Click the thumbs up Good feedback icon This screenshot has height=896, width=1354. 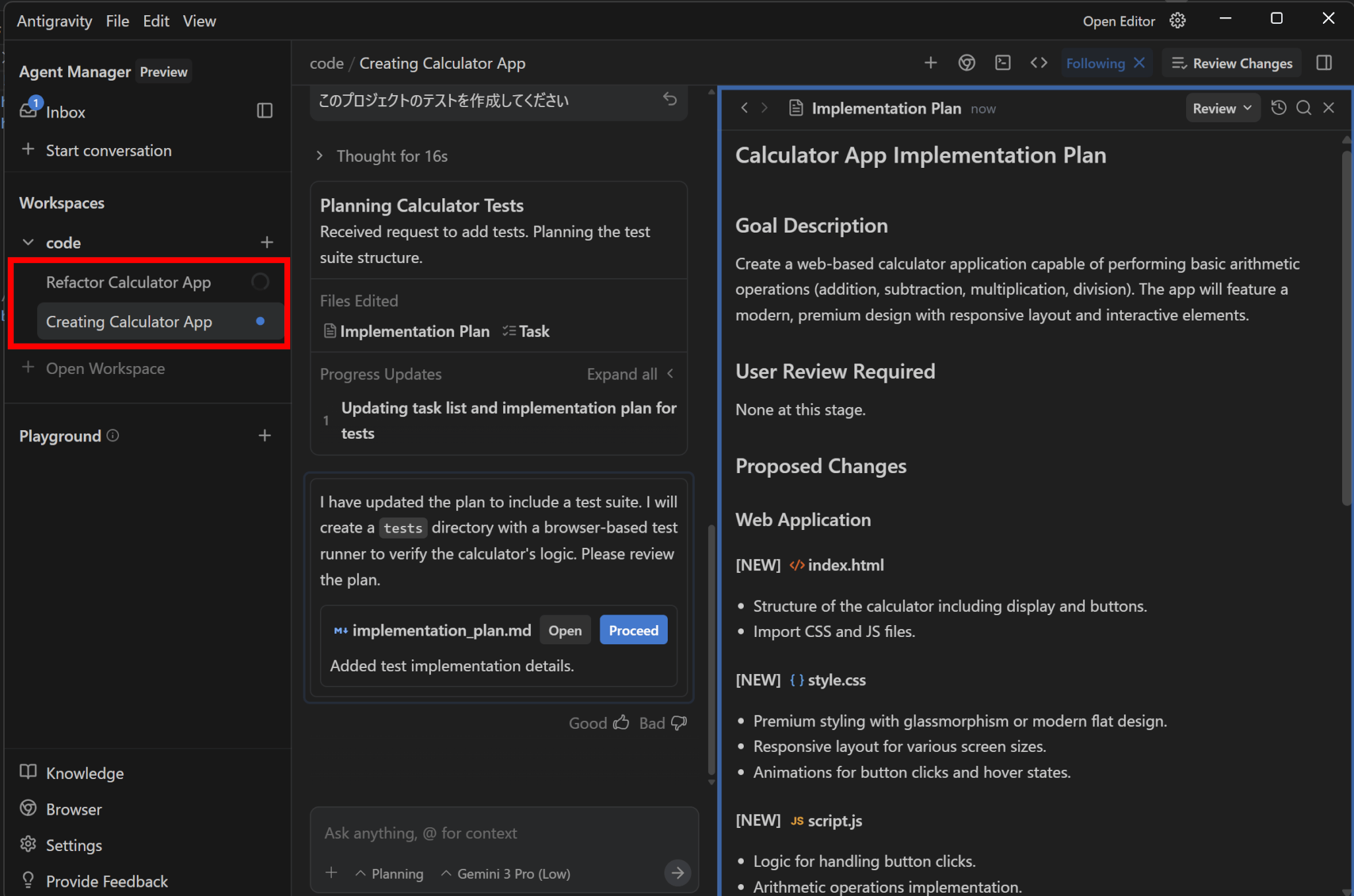(x=621, y=723)
